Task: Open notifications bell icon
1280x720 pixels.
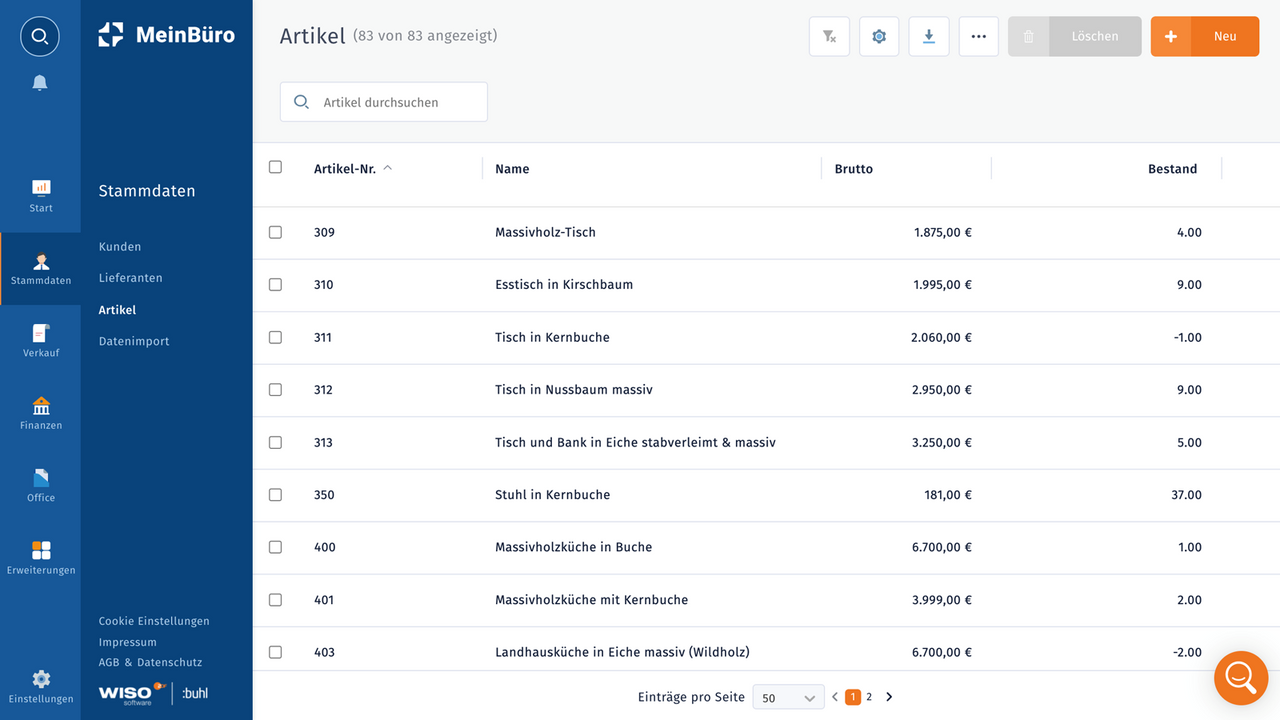Action: (40, 83)
